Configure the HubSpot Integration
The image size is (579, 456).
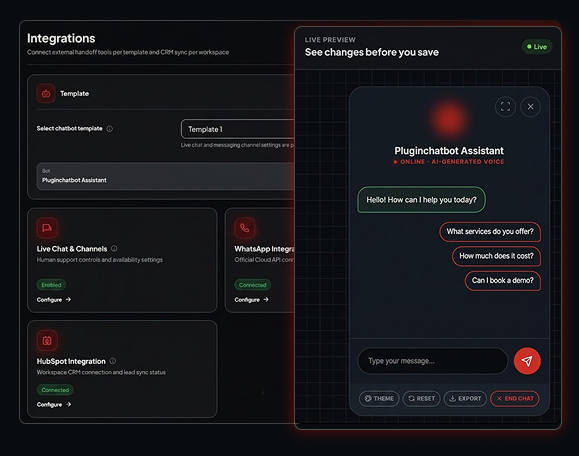54,405
